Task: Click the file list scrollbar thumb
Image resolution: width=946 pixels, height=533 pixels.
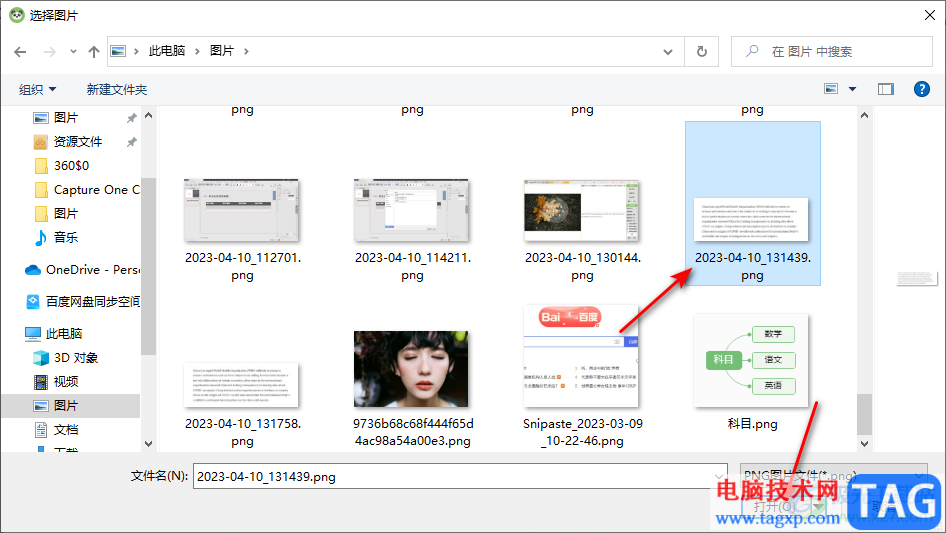Action: 865,414
